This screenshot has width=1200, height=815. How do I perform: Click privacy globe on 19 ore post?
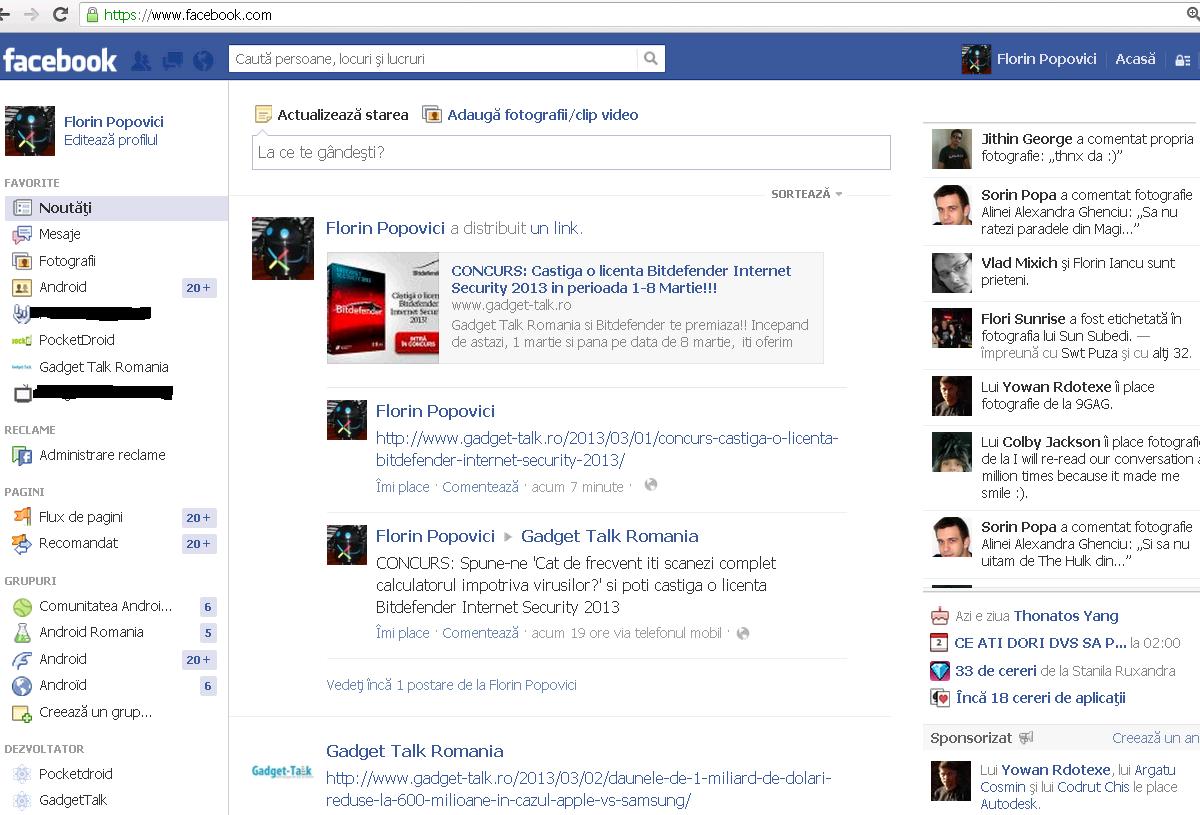pyautogui.click(x=743, y=633)
